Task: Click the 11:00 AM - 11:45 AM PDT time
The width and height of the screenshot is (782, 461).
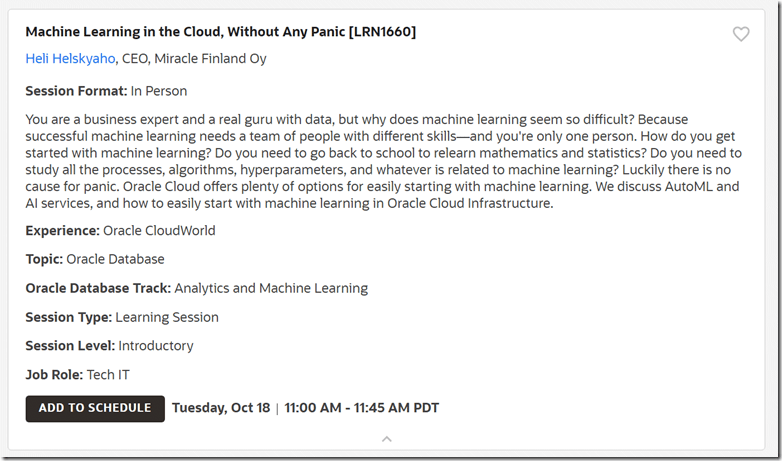Action: [362, 408]
